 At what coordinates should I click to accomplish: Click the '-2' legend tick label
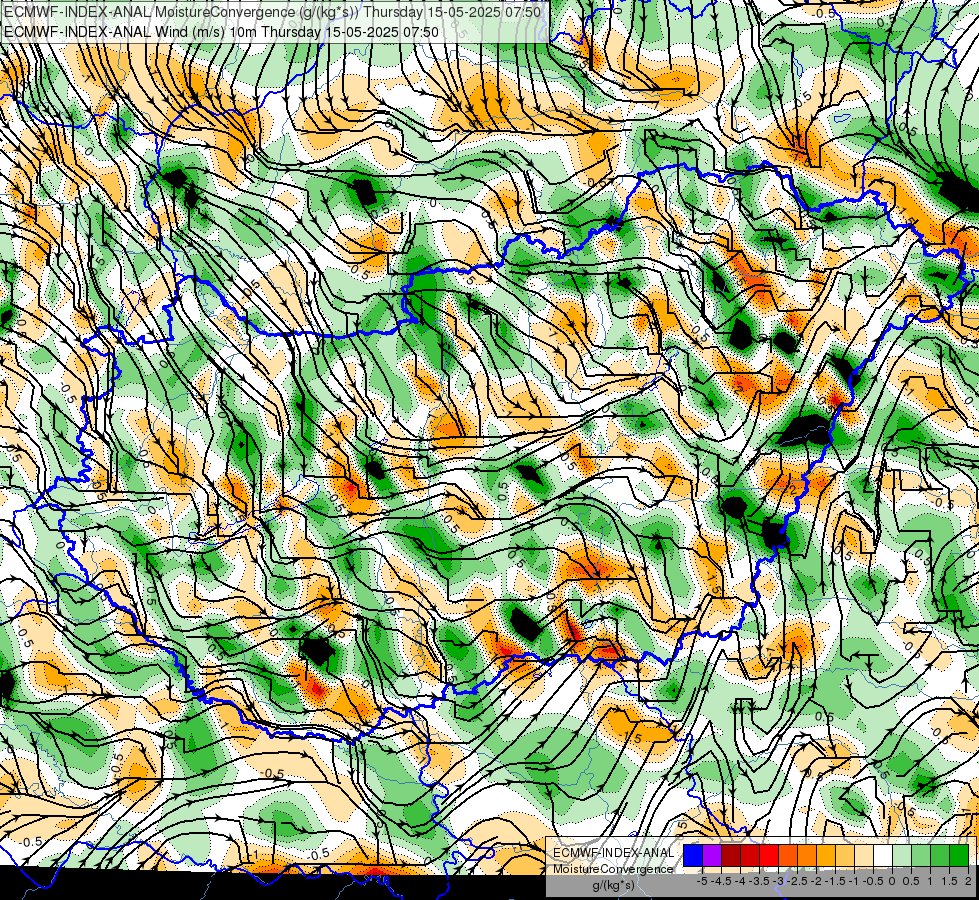pos(816,881)
